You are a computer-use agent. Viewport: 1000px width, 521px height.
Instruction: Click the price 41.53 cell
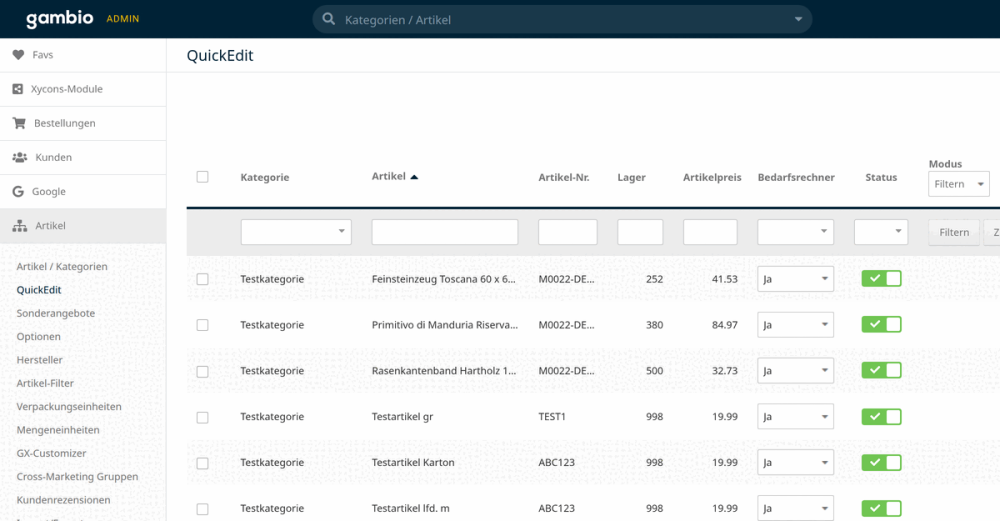point(724,279)
